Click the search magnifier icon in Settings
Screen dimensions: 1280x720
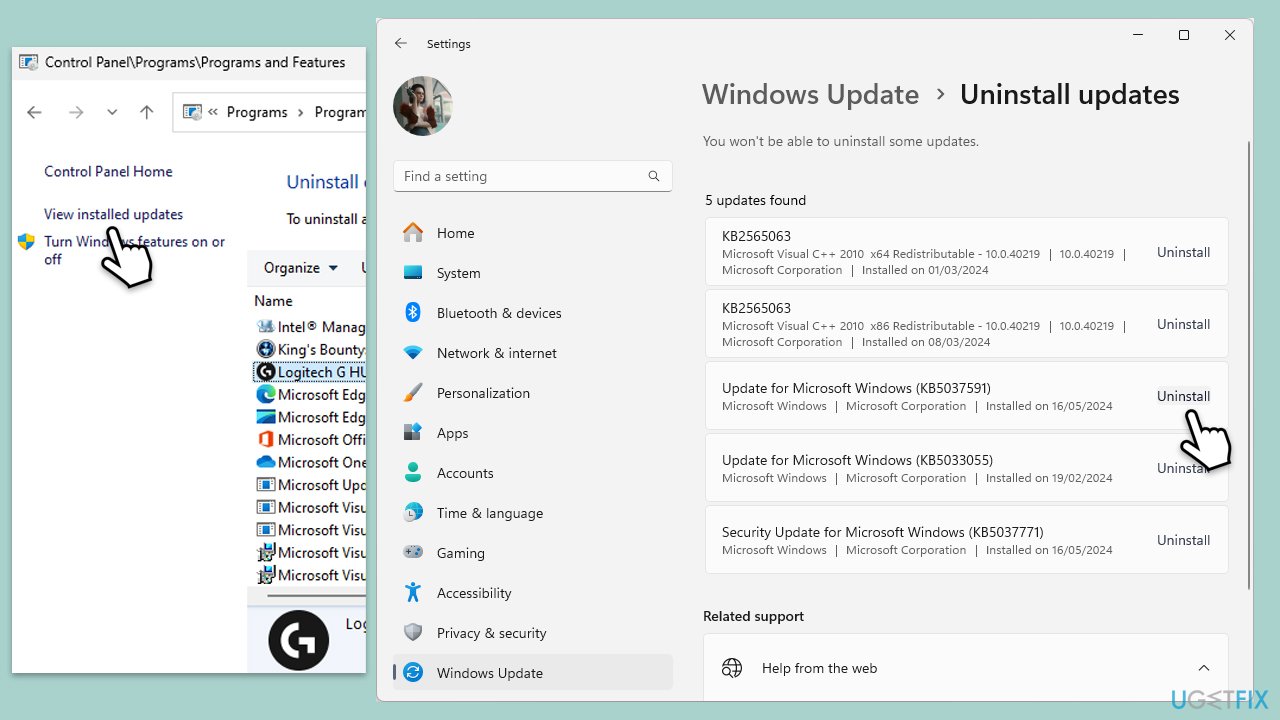(x=654, y=176)
